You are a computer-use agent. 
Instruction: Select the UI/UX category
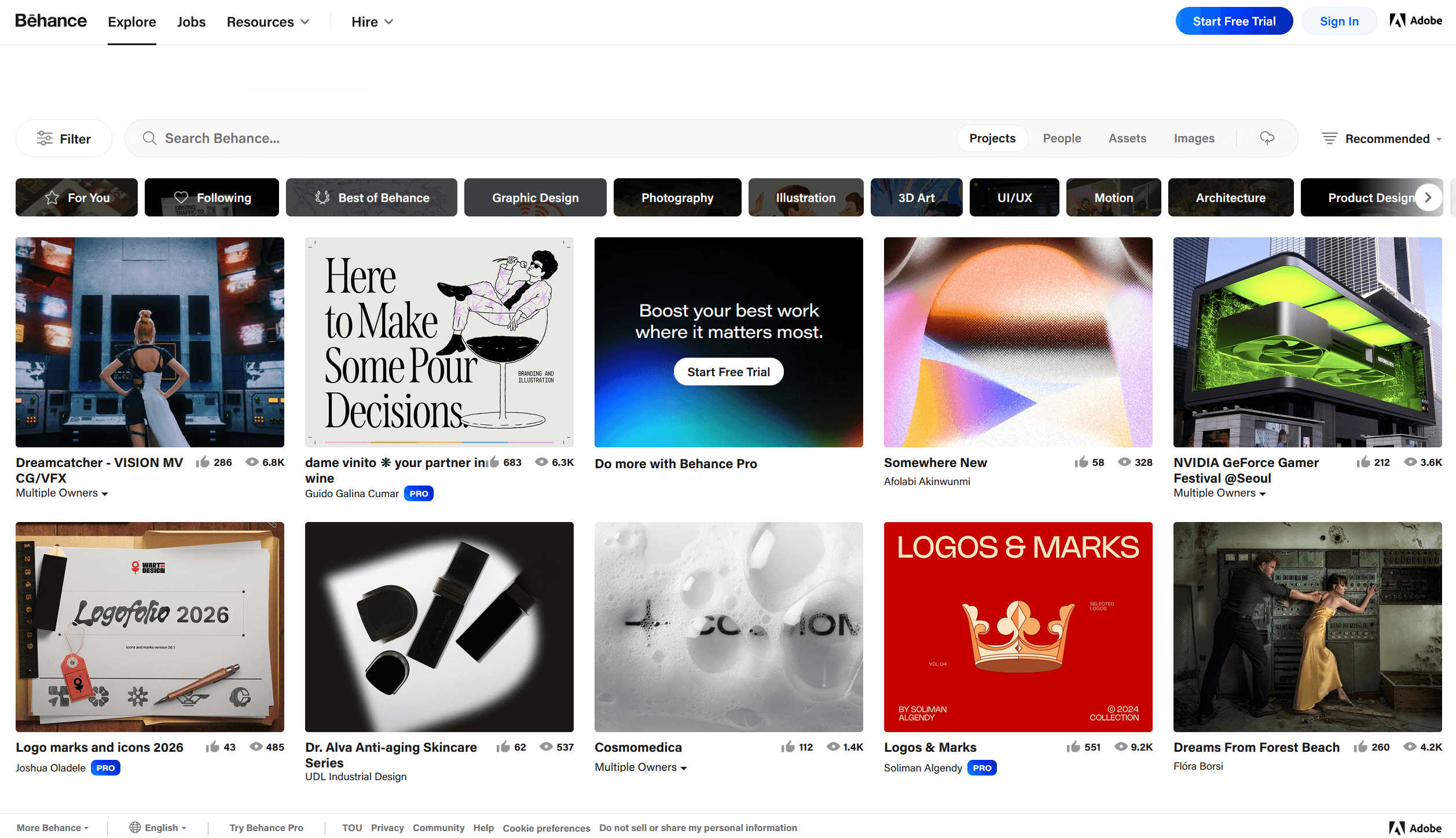click(x=1014, y=197)
